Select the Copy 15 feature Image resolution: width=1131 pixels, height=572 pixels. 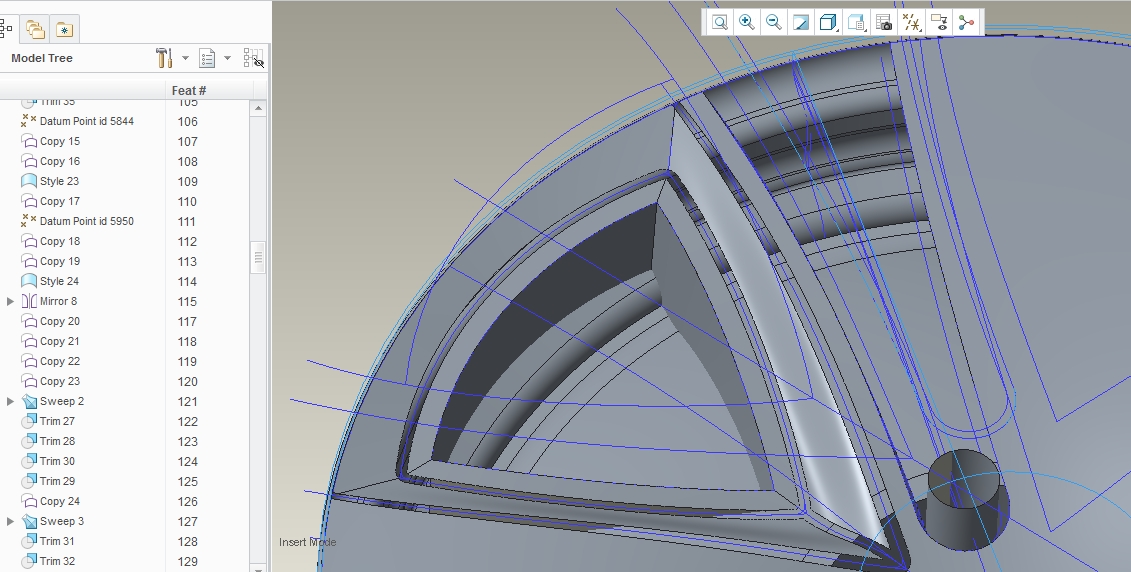point(60,141)
